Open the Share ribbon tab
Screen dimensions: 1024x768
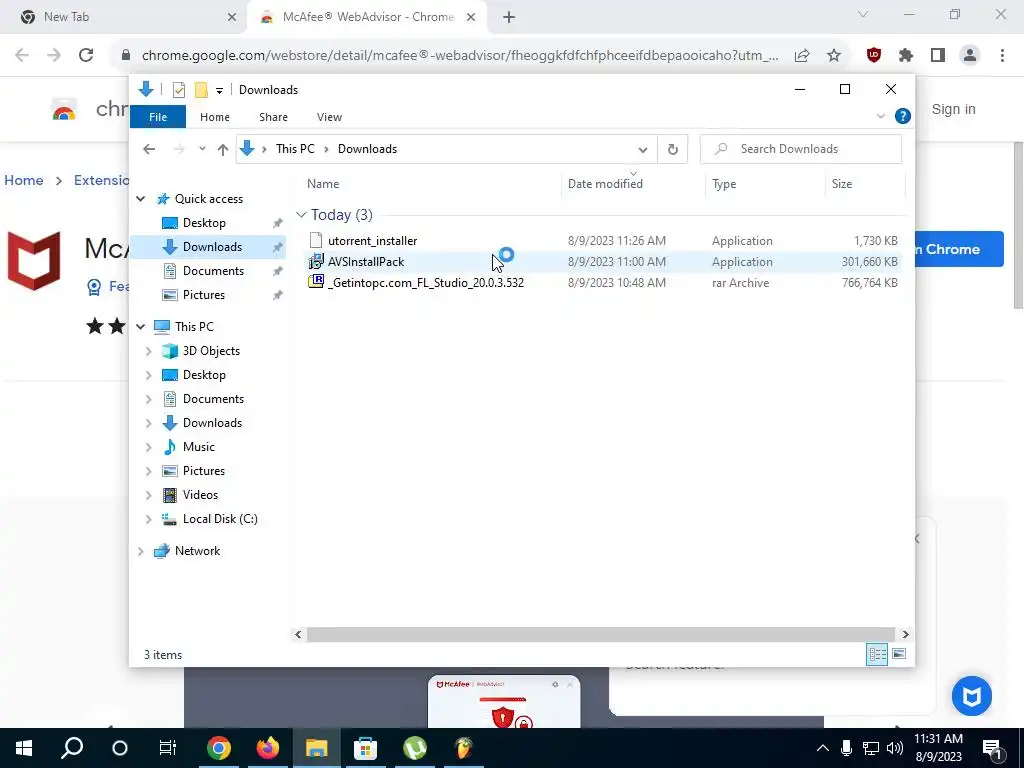point(273,117)
